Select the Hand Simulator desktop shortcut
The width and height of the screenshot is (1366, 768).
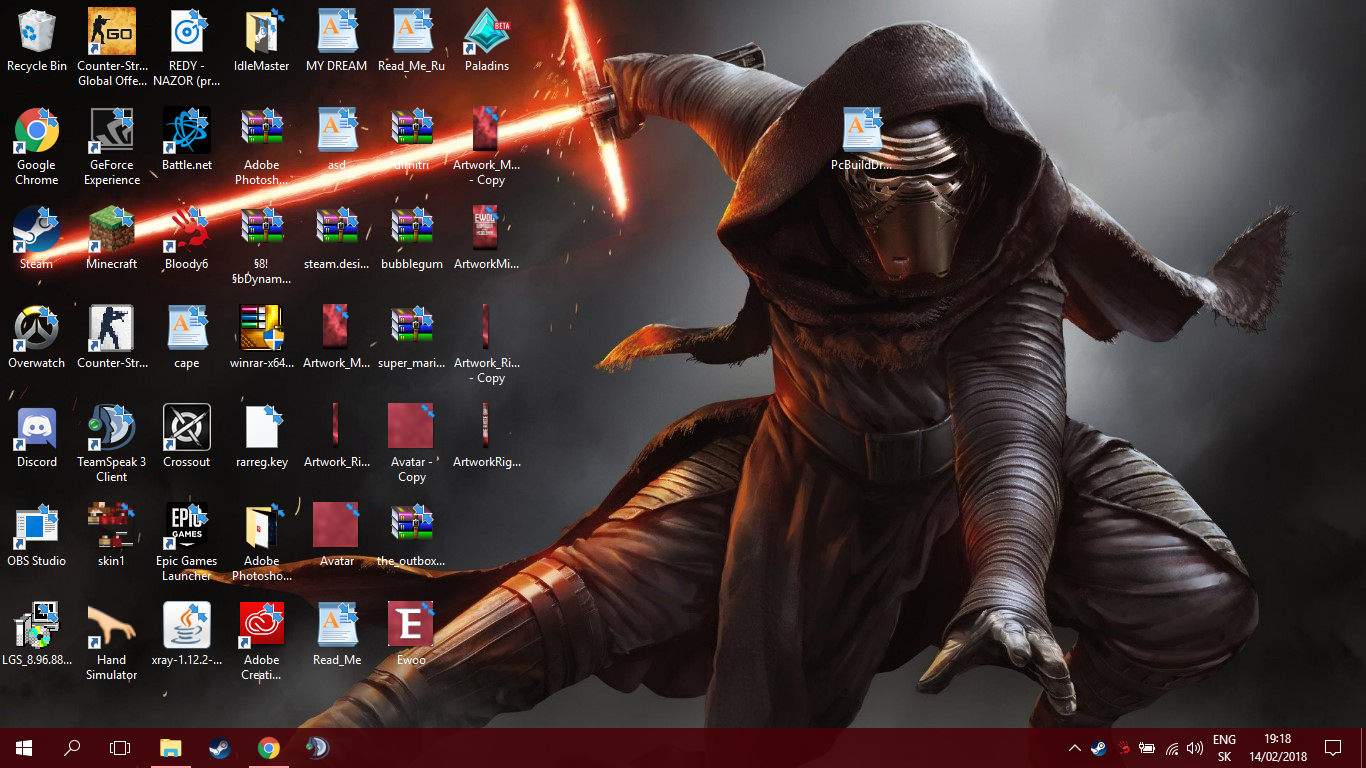(111, 626)
